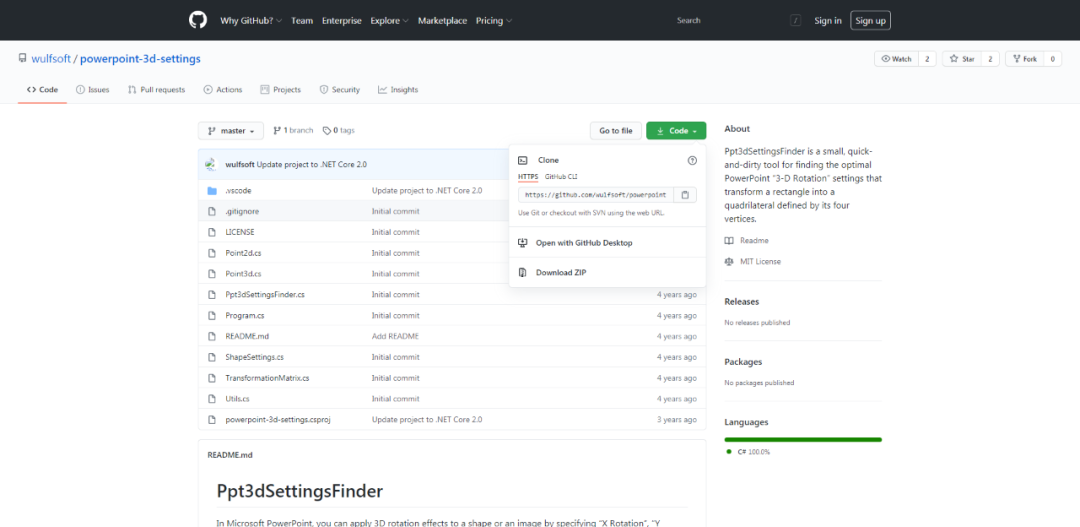The image size is (1080, 527).
Task: Open the .gitignore file
Action: pyautogui.click(x=242, y=211)
